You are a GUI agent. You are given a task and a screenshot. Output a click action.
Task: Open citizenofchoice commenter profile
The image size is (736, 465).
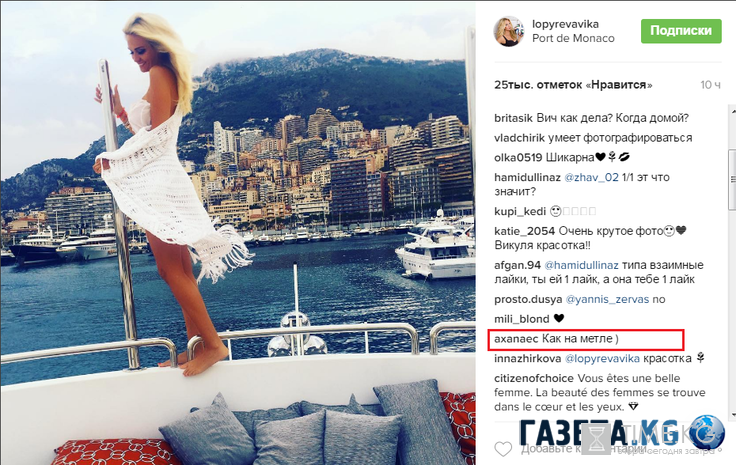tap(534, 378)
